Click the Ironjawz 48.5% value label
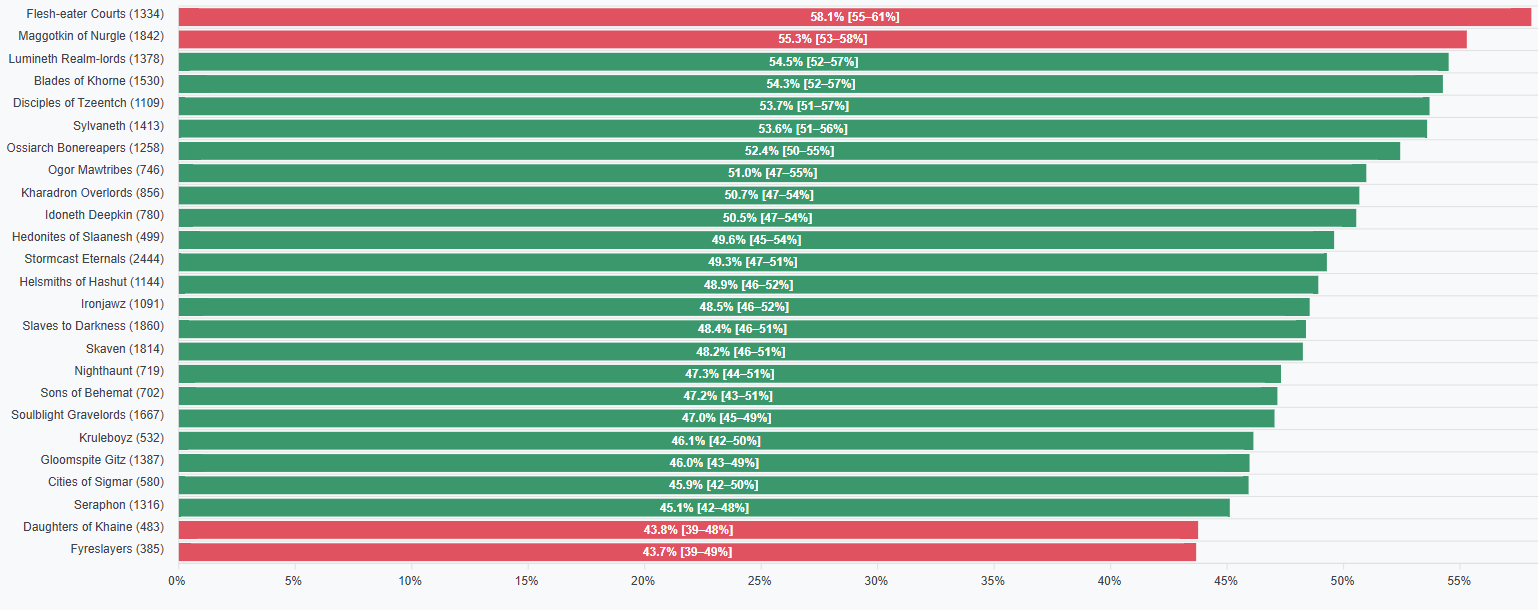1538x610 pixels. (x=744, y=307)
